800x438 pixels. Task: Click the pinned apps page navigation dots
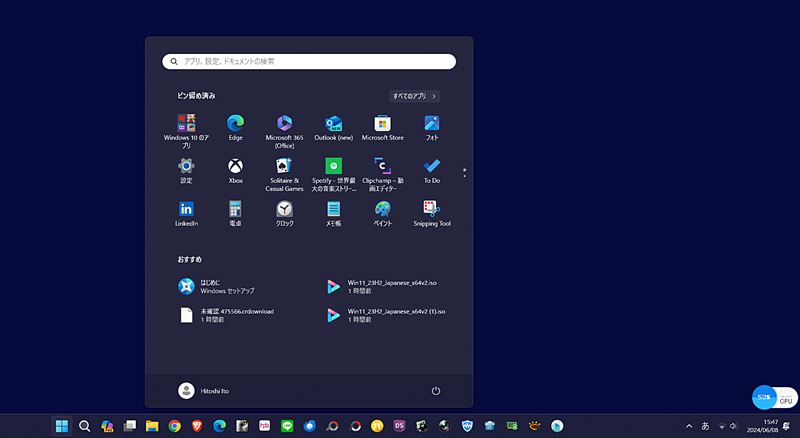click(x=464, y=173)
